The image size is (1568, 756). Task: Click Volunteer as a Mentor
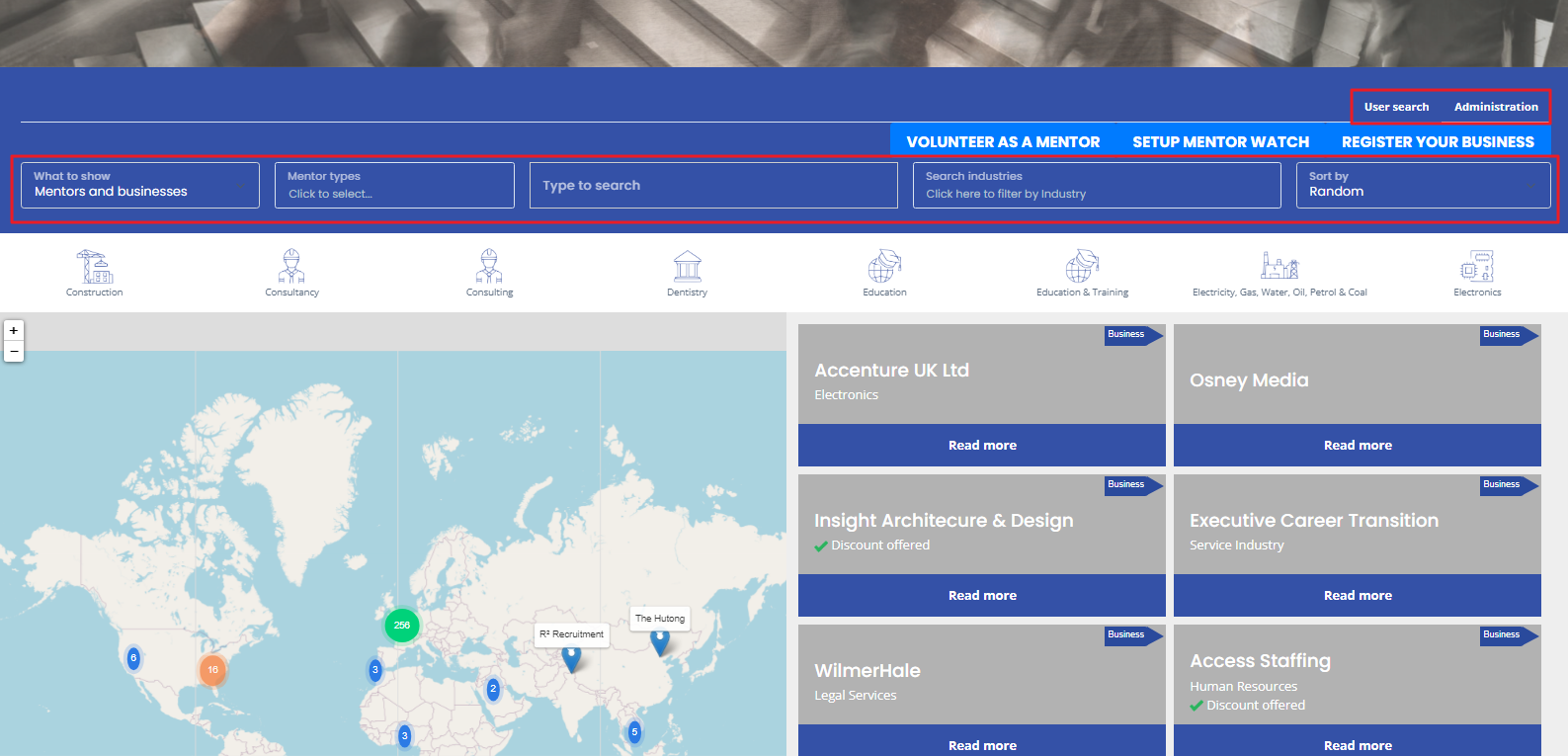coord(1003,142)
